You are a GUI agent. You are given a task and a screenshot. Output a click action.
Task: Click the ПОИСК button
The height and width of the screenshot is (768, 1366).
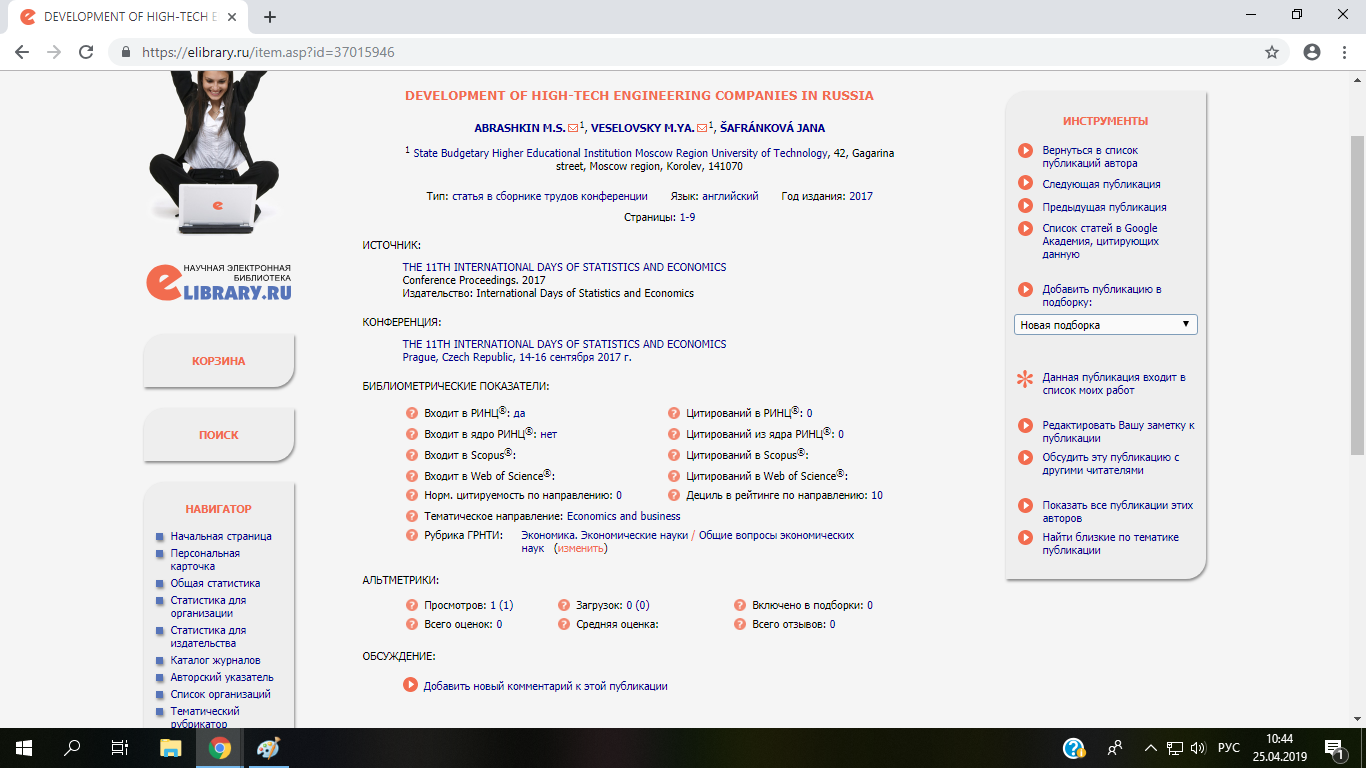pyautogui.click(x=219, y=435)
